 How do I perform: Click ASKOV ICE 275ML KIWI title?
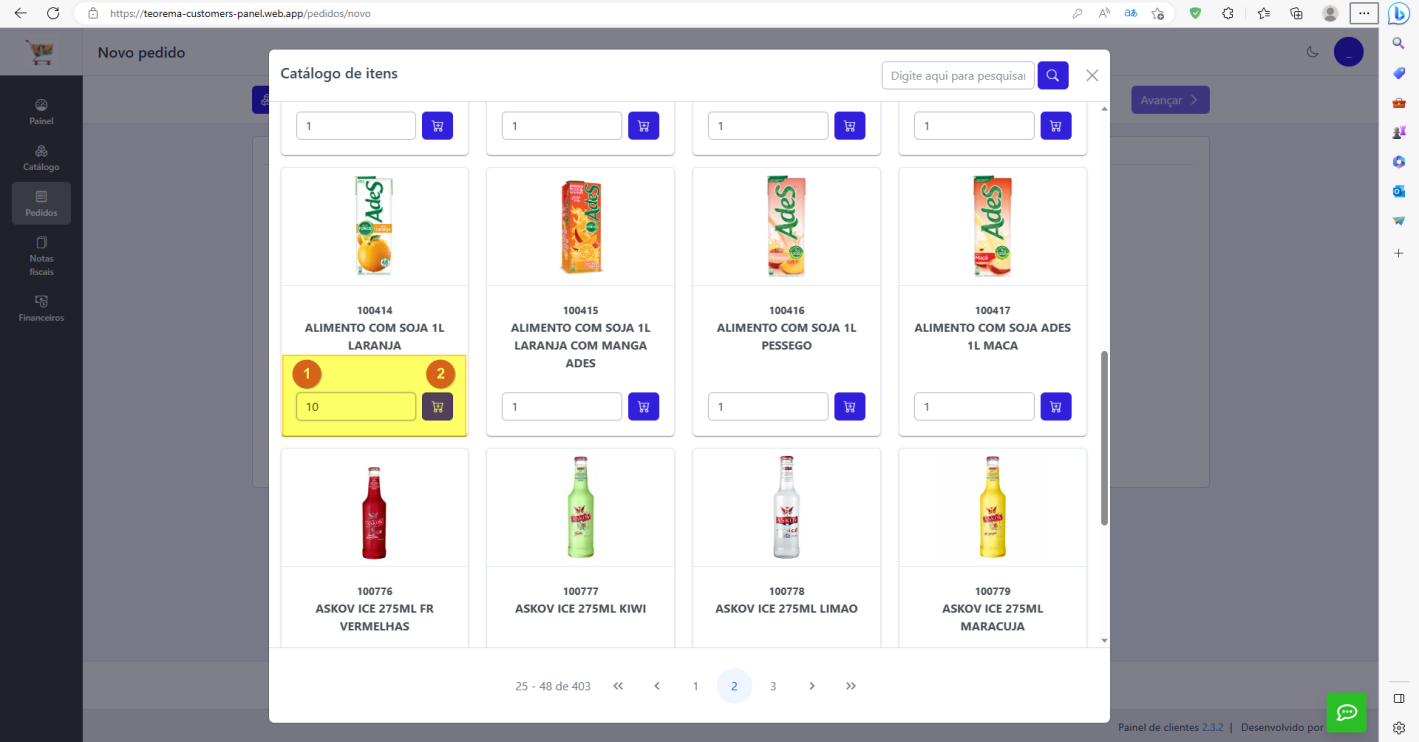(580, 609)
